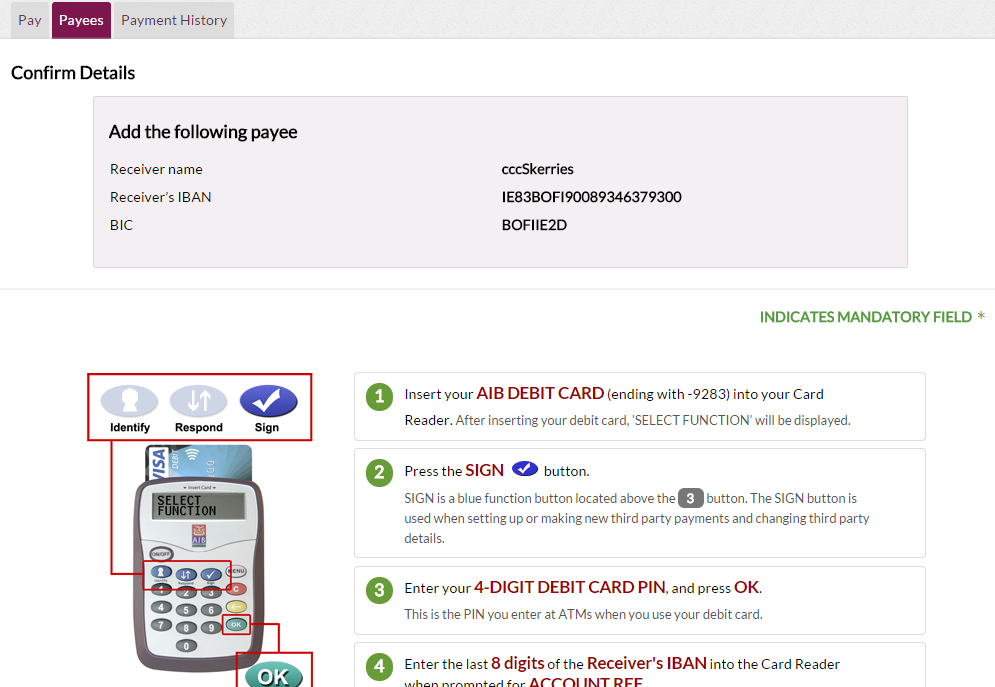Click the Visa debit card image
The image size is (995, 687).
(199, 462)
